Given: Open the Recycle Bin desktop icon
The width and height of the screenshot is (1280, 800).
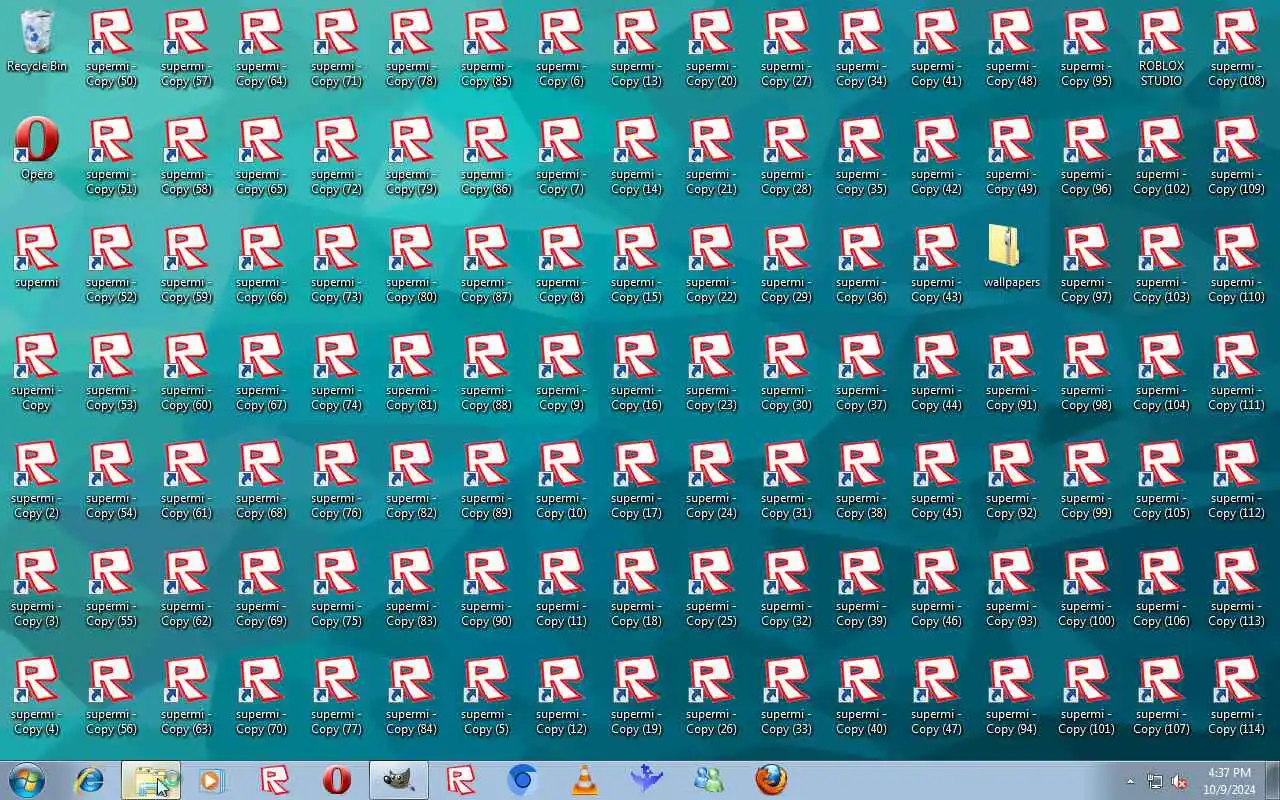Looking at the screenshot, I should click(x=37, y=41).
